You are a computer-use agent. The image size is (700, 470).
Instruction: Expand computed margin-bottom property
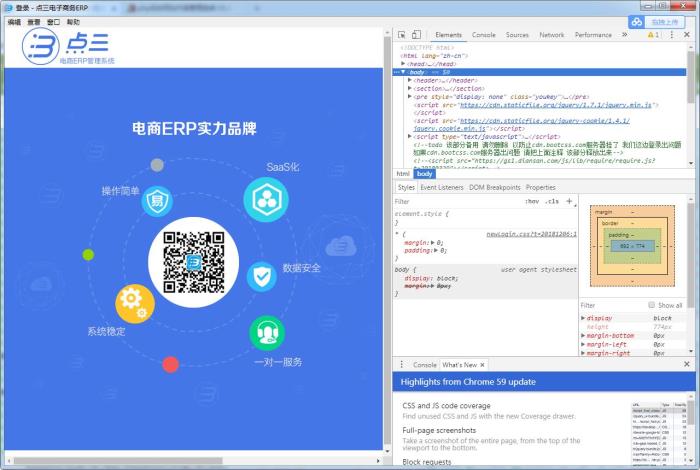(x=583, y=336)
